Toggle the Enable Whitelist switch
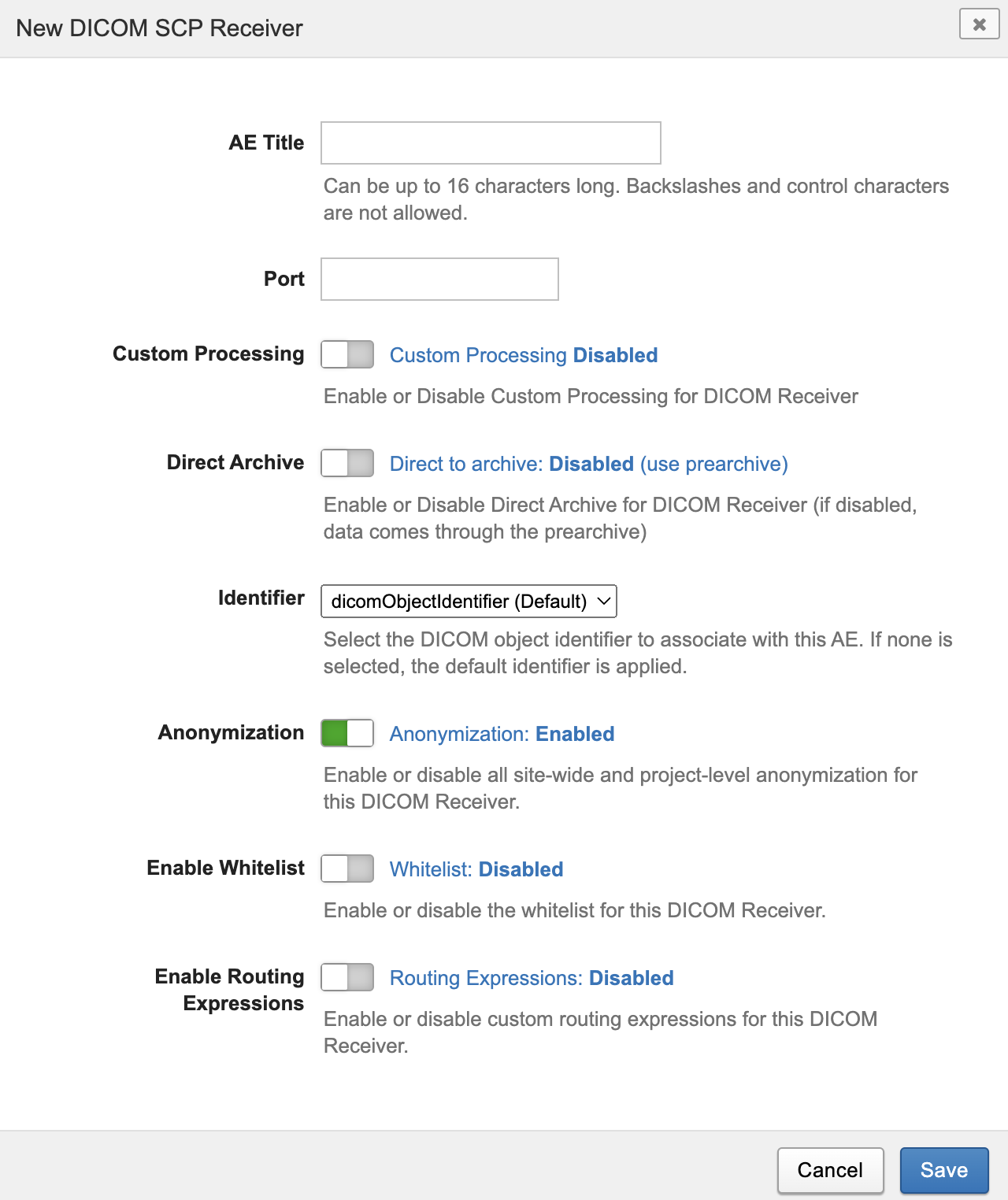The height and width of the screenshot is (1200, 1008). click(347, 869)
